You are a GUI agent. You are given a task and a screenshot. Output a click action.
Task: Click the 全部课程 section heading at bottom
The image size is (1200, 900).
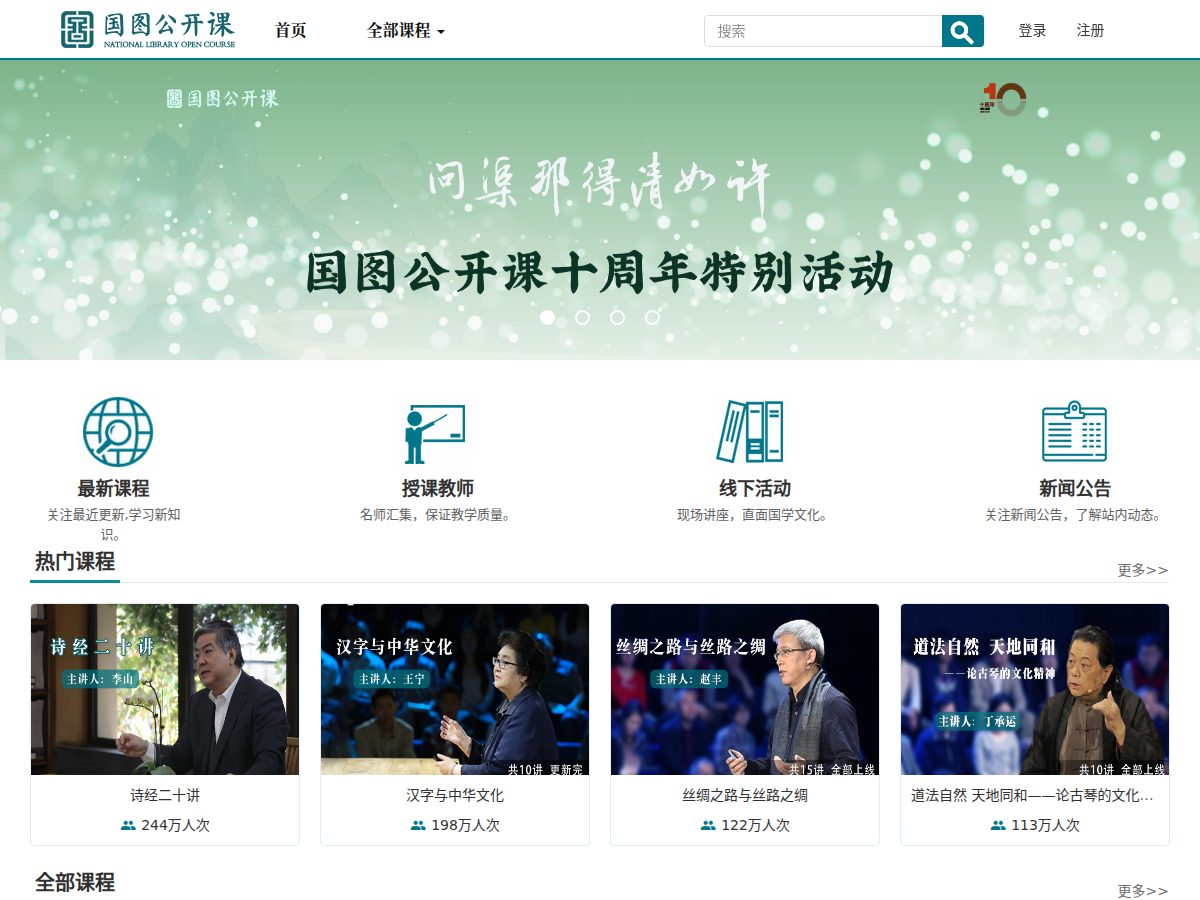pos(75,883)
